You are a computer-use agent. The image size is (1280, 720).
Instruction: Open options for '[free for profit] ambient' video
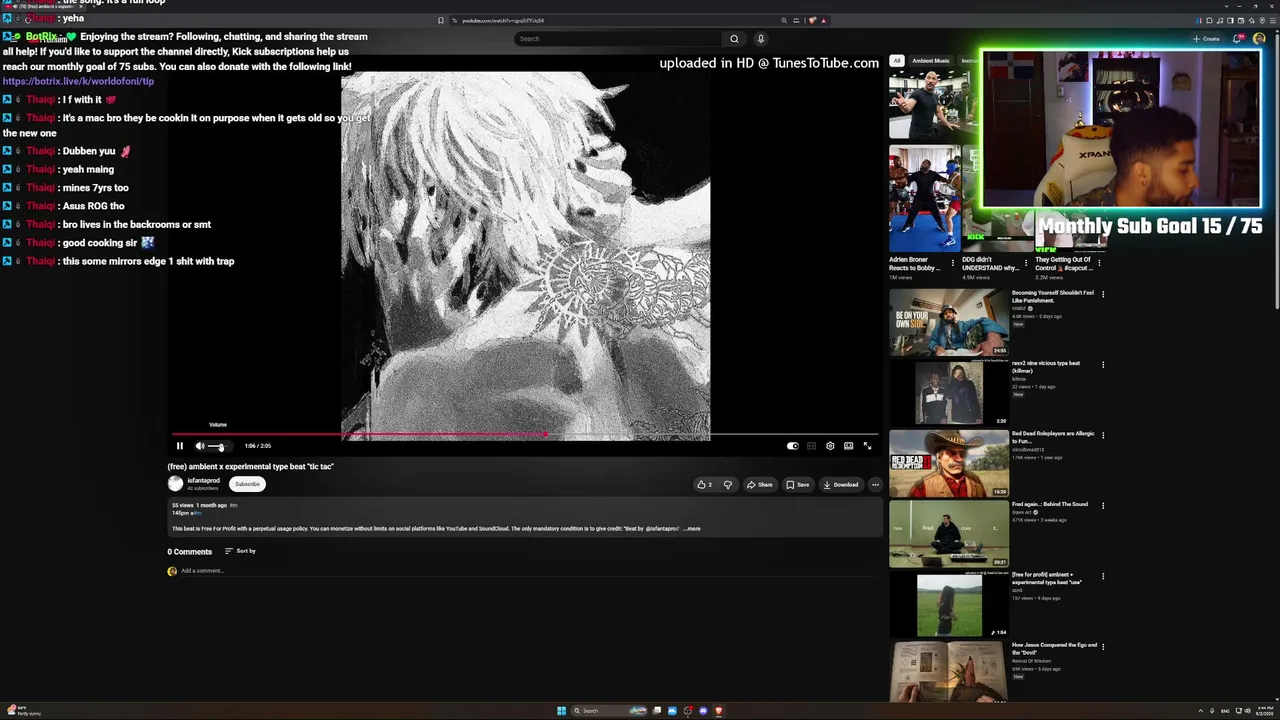click(x=1103, y=576)
